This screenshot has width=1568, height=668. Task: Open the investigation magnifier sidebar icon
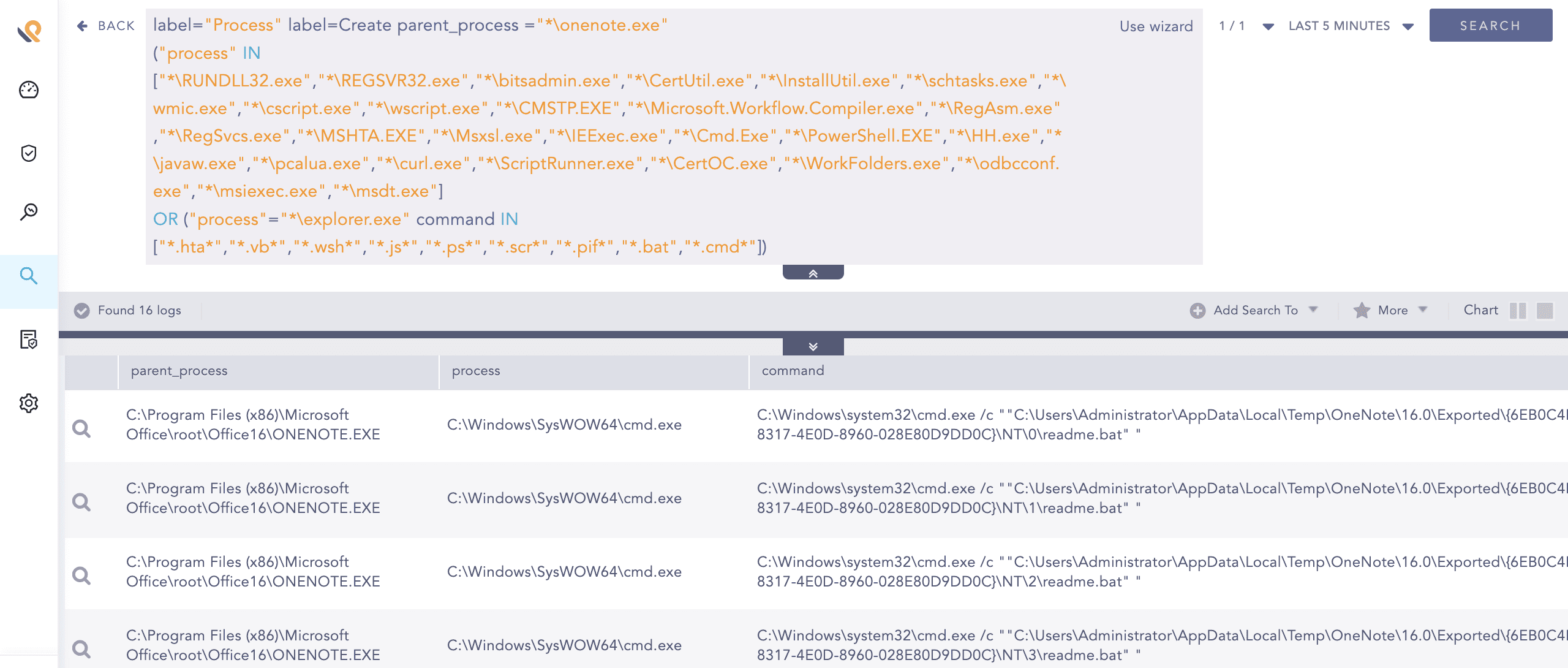pyautogui.click(x=29, y=212)
